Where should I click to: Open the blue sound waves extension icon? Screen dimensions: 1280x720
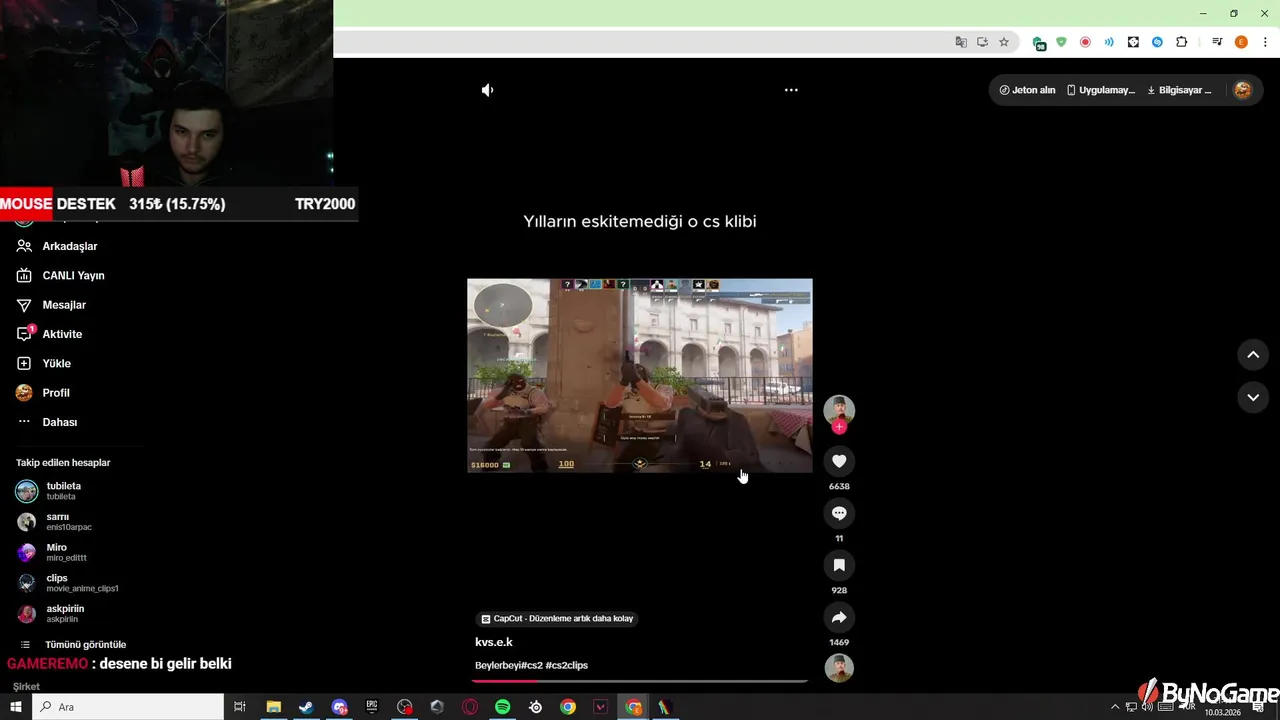click(x=1109, y=42)
